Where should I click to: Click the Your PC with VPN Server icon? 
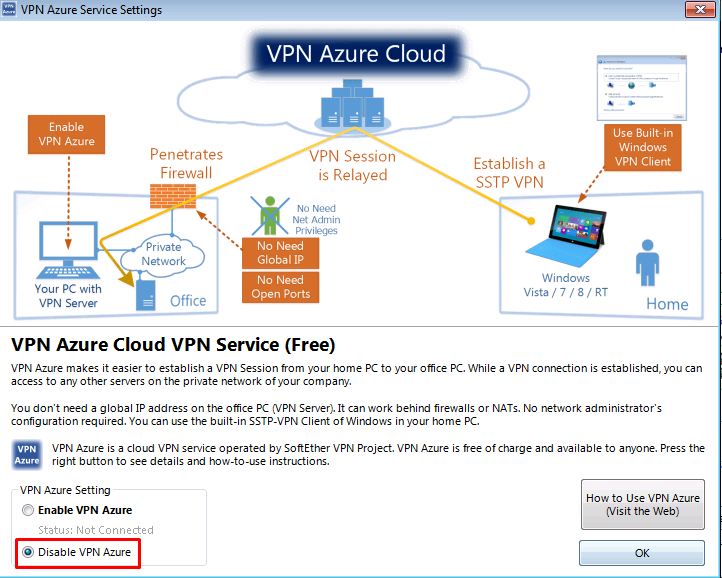coord(68,250)
